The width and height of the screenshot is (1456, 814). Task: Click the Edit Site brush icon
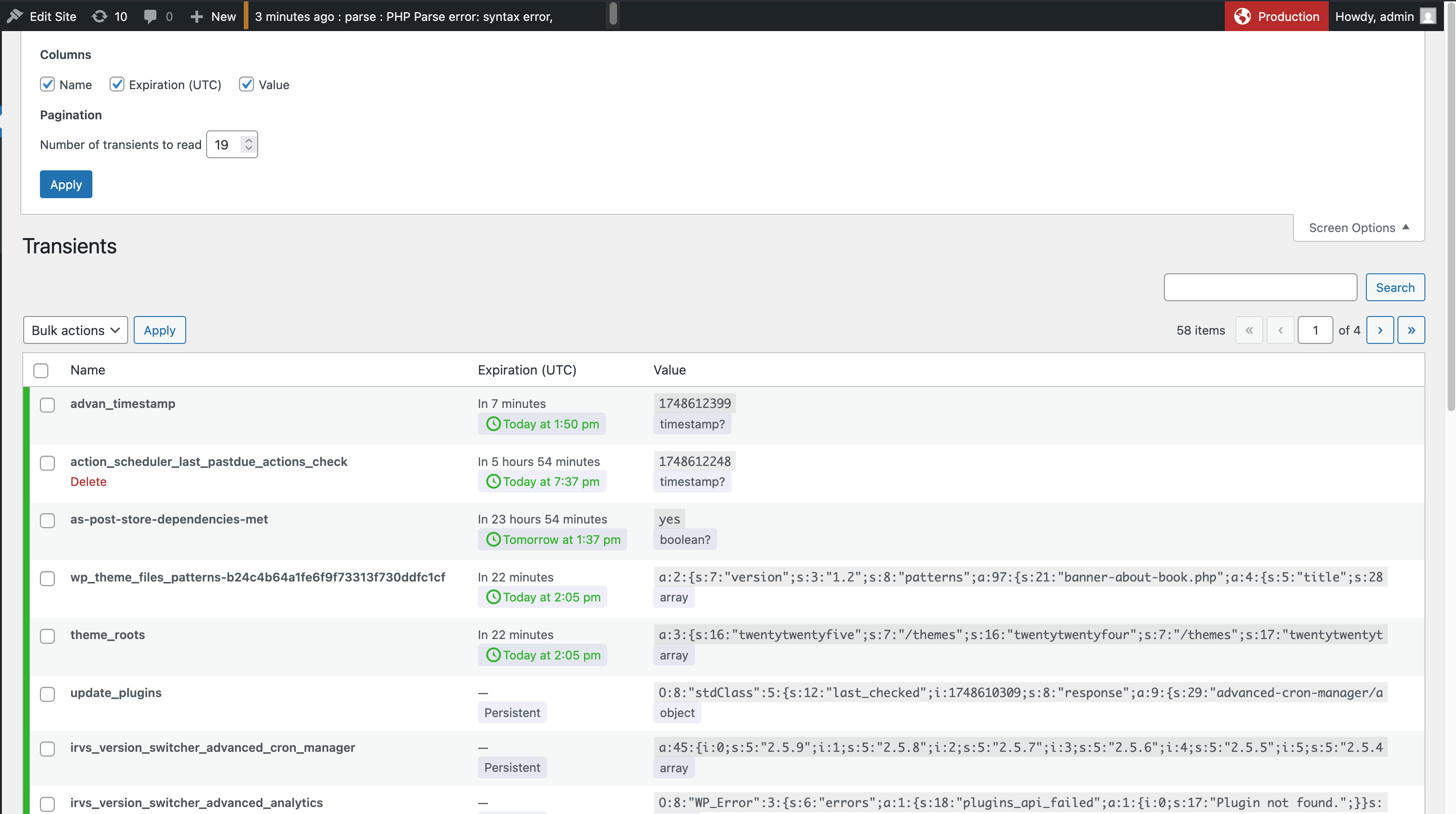(15, 16)
